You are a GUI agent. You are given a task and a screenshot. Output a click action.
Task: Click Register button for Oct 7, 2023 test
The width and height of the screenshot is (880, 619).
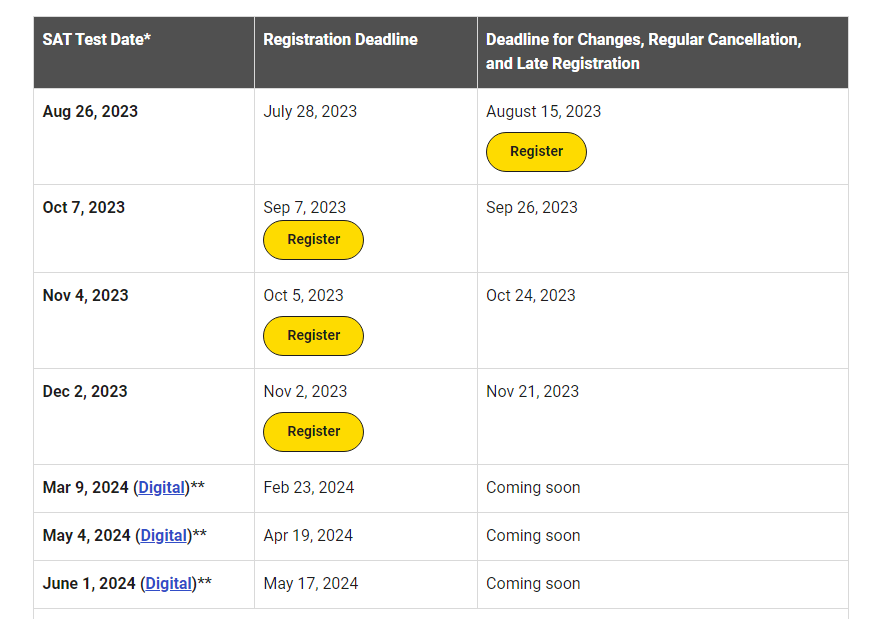point(313,240)
